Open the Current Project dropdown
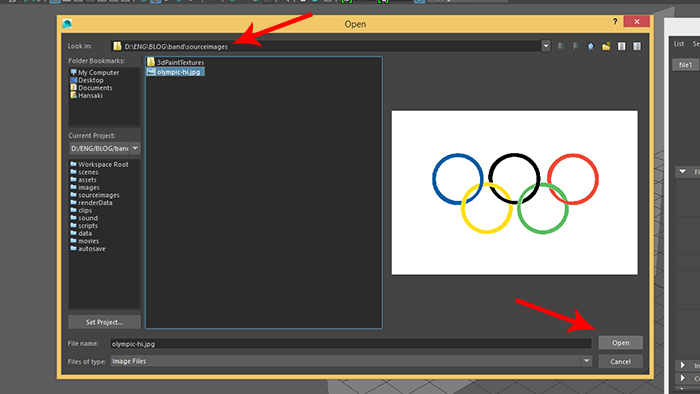Image resolution: width=700 pixels, height=394 pixels. (x=135, y=148)
